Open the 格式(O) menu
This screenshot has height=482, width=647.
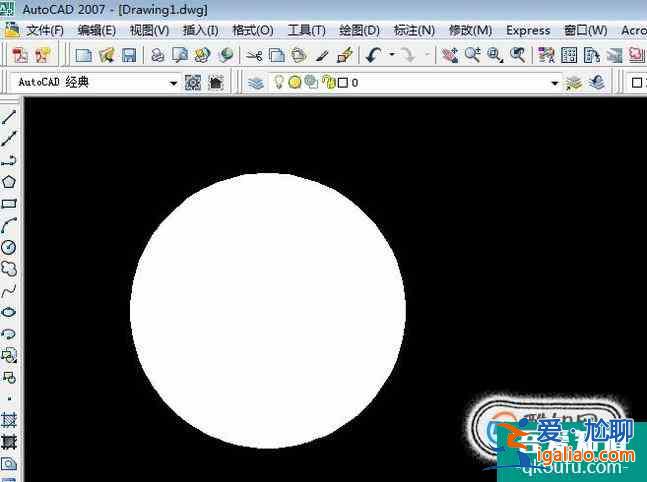(x=253, y=31)
